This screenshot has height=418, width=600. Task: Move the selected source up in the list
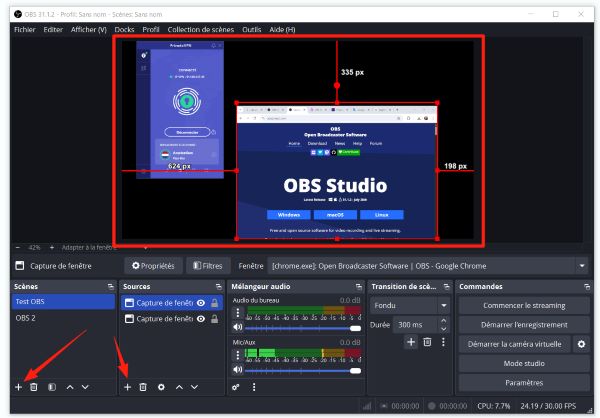(x=179, y=386)
